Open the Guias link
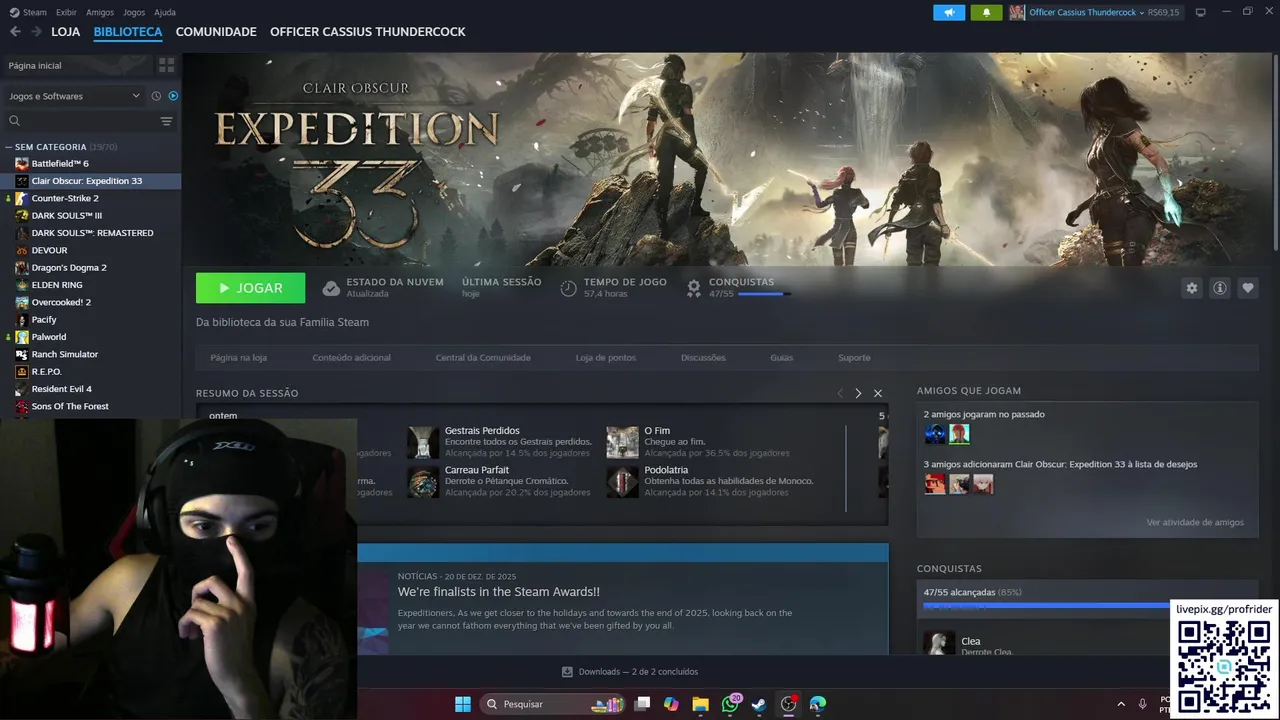 (x=781, y=357)
